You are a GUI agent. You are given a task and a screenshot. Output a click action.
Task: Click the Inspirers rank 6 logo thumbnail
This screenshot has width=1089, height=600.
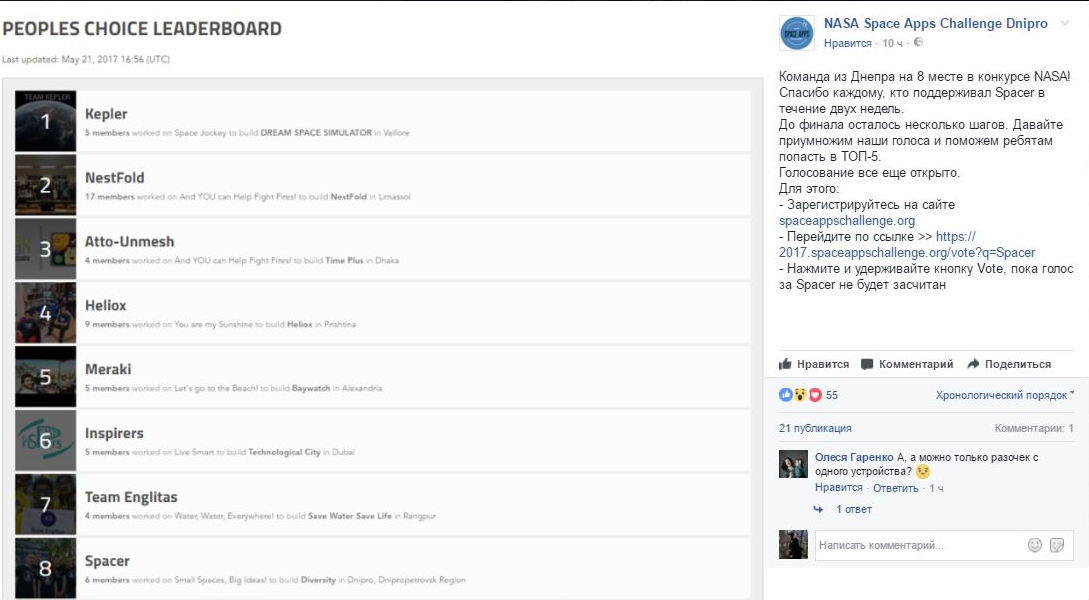(x=45, y=440)
